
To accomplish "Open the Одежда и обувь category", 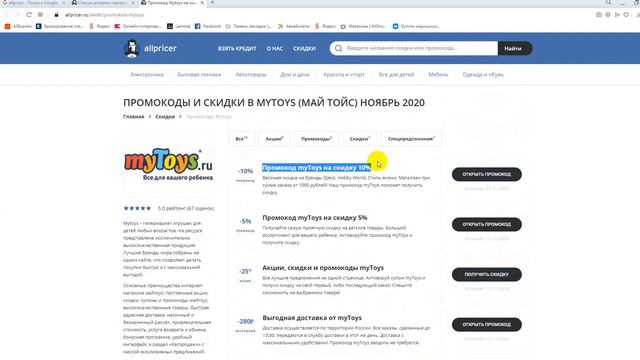I will point(483,75).
